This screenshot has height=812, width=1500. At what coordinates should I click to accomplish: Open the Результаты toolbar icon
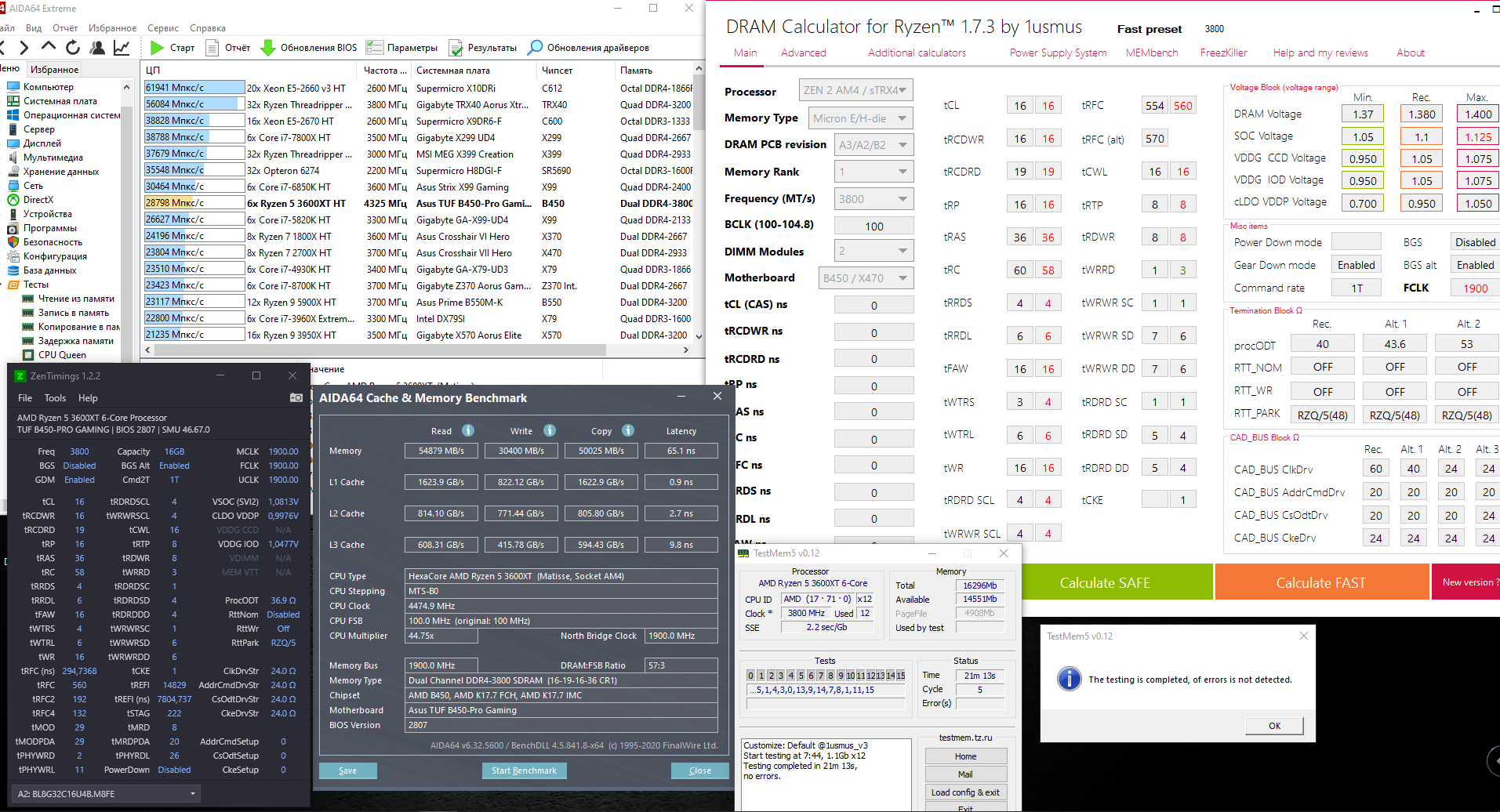[x=456, y=48]
